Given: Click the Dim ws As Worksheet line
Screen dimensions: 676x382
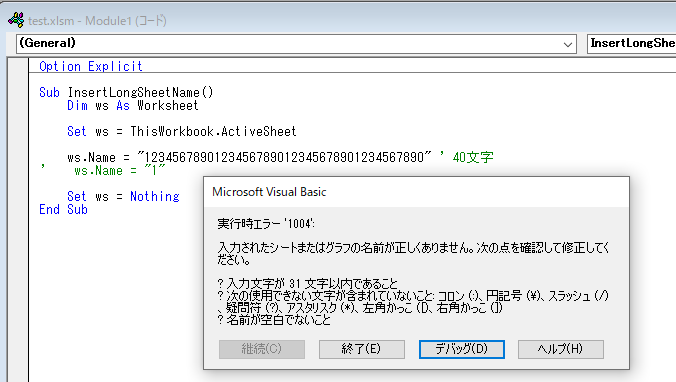Looking at the screenshot, I should point(133,105).
